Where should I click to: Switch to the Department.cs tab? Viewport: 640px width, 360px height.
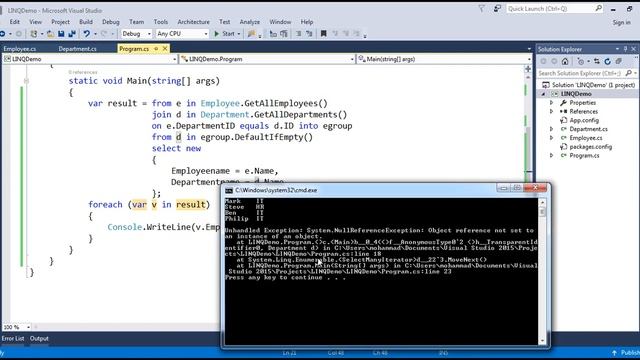coord(77,49)
